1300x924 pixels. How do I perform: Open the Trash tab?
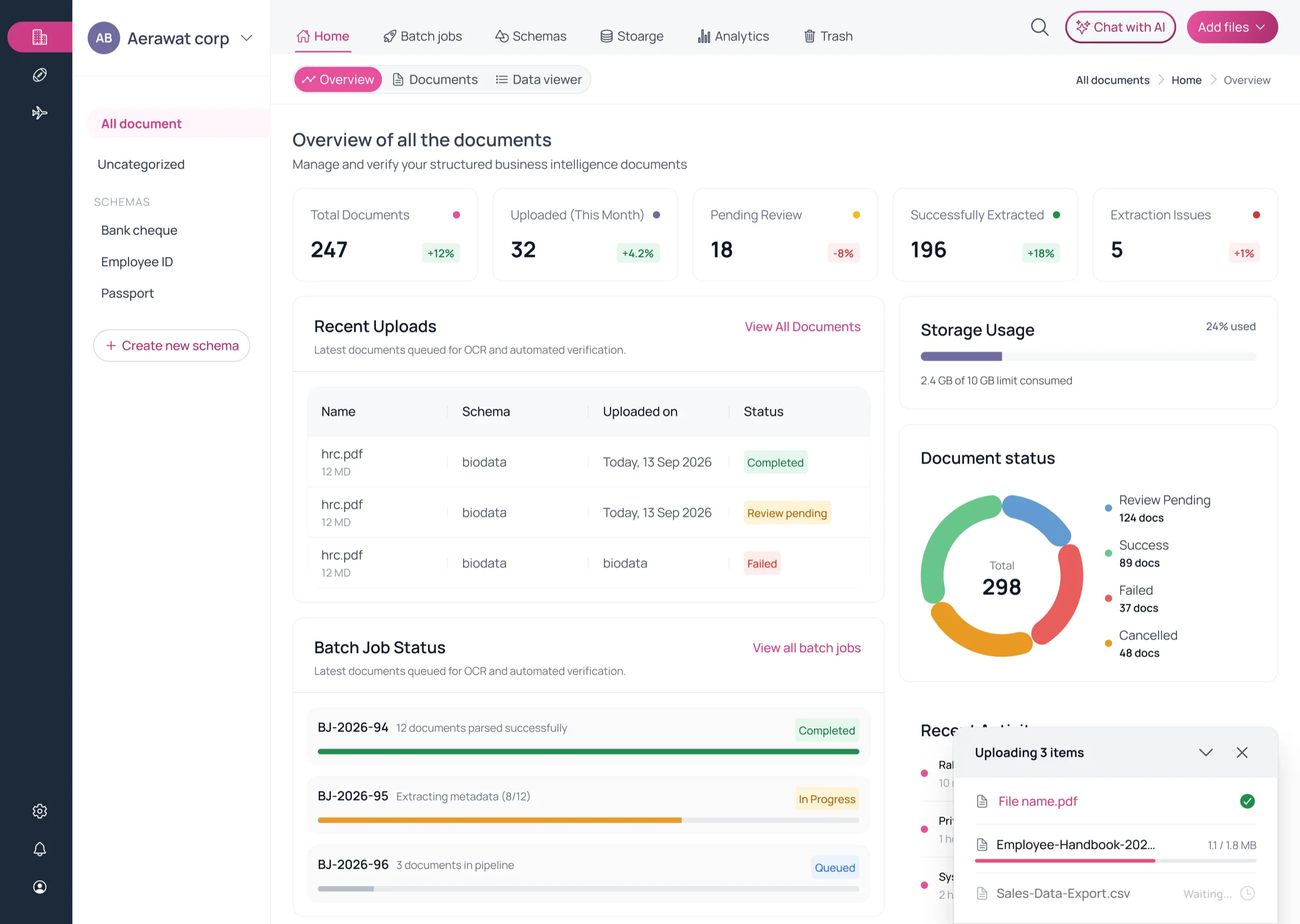tap(828, 36)
